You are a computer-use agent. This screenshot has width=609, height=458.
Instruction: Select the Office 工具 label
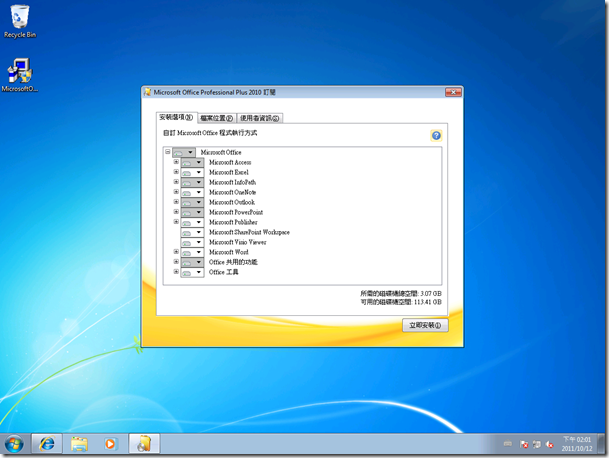click(224, 272)
